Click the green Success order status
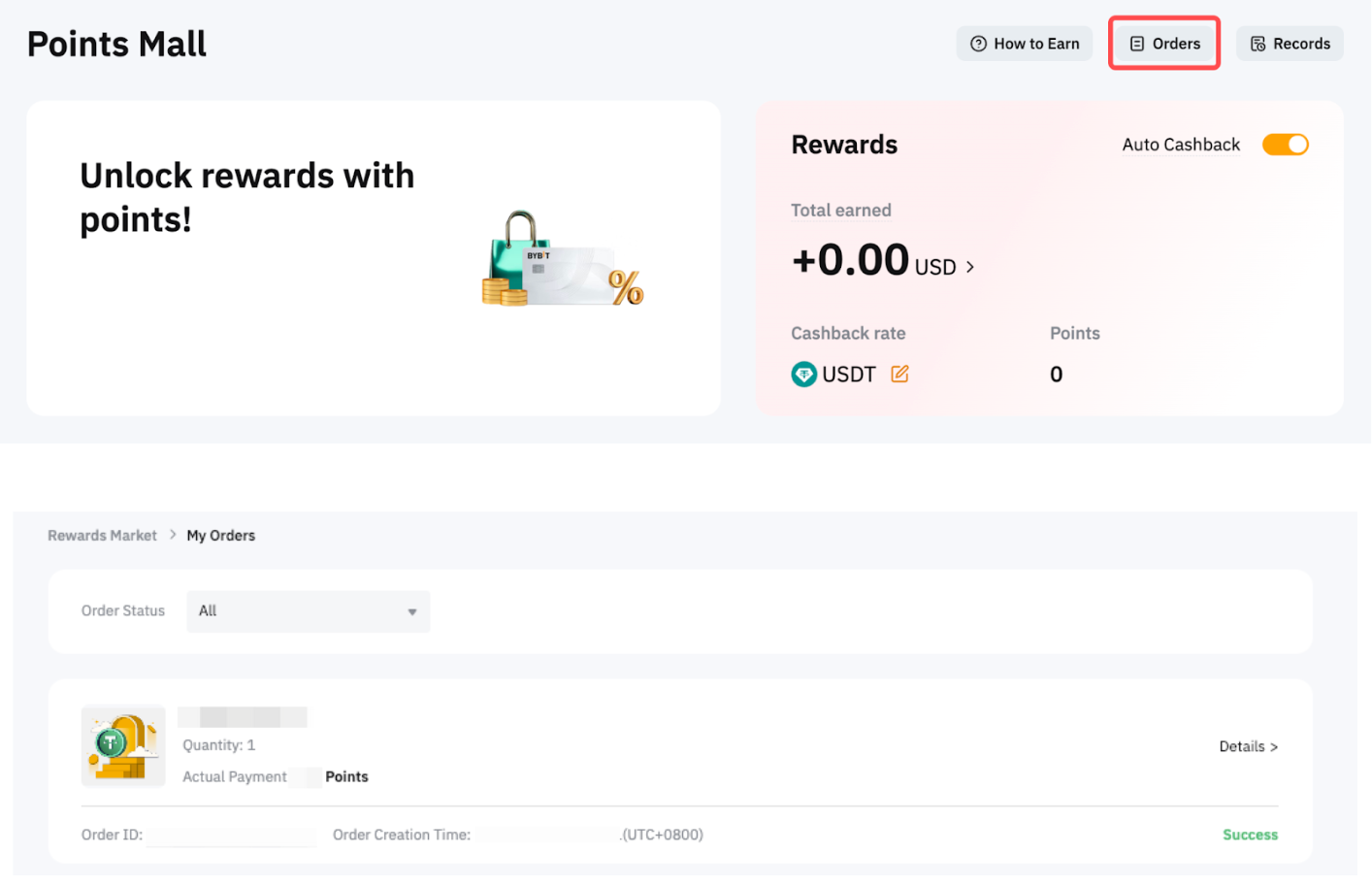This screenshot has width=1372, height=887. pos(1250,835)
